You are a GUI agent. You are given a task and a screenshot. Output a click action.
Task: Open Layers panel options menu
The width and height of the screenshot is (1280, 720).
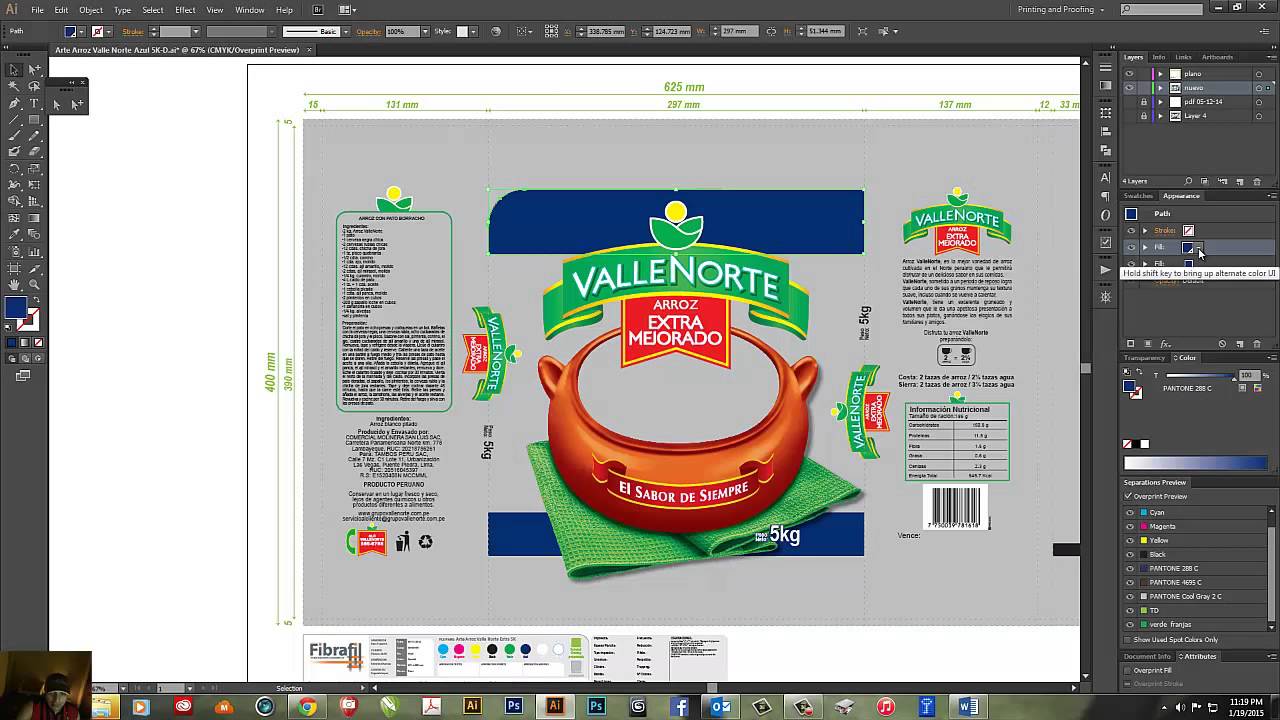click(x=1272, y=57)
